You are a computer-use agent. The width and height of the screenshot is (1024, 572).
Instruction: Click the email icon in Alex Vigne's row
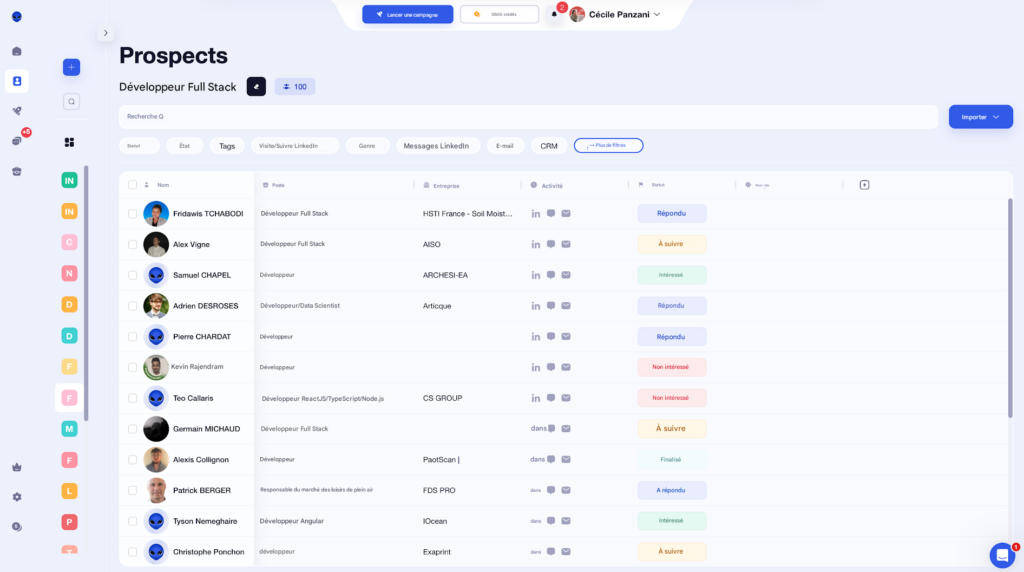point(566,244)
